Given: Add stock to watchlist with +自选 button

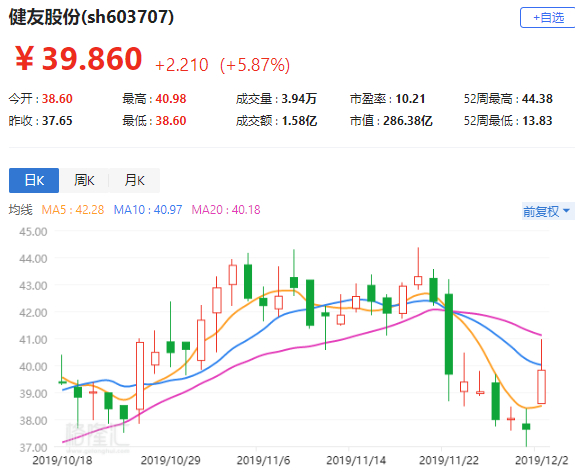Looking at the screenshot, I should coord(548,17).
